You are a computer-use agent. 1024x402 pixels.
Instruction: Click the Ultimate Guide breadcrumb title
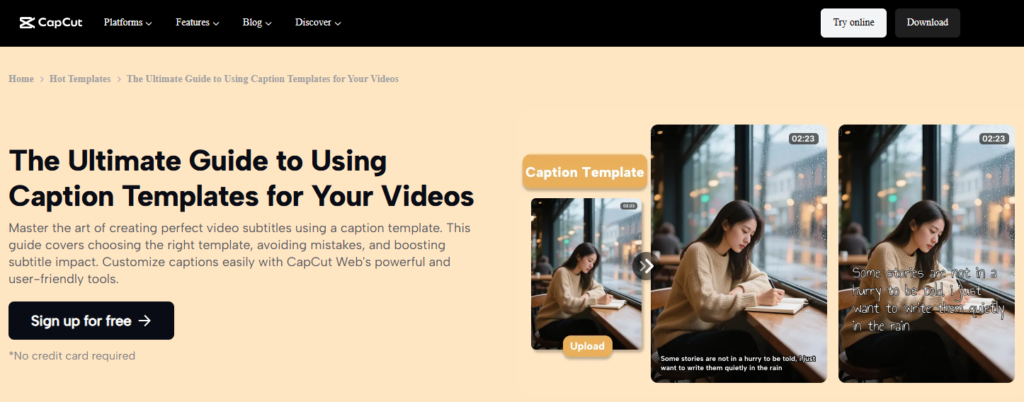tap(263, 79)
